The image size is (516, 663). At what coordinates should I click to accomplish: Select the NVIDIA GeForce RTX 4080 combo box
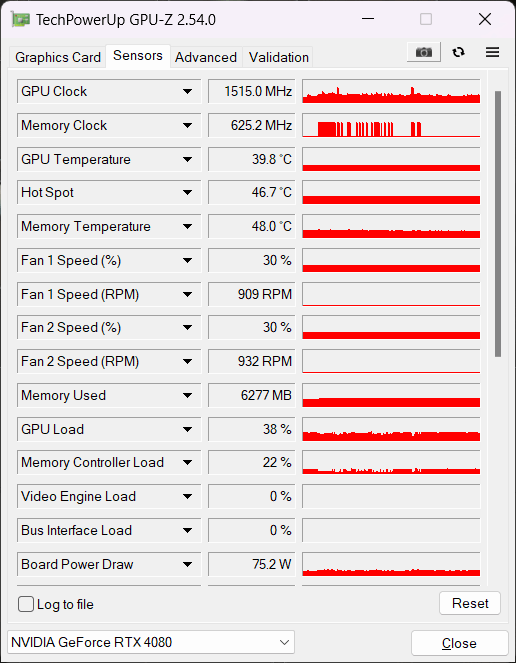[x=151, y=642]
